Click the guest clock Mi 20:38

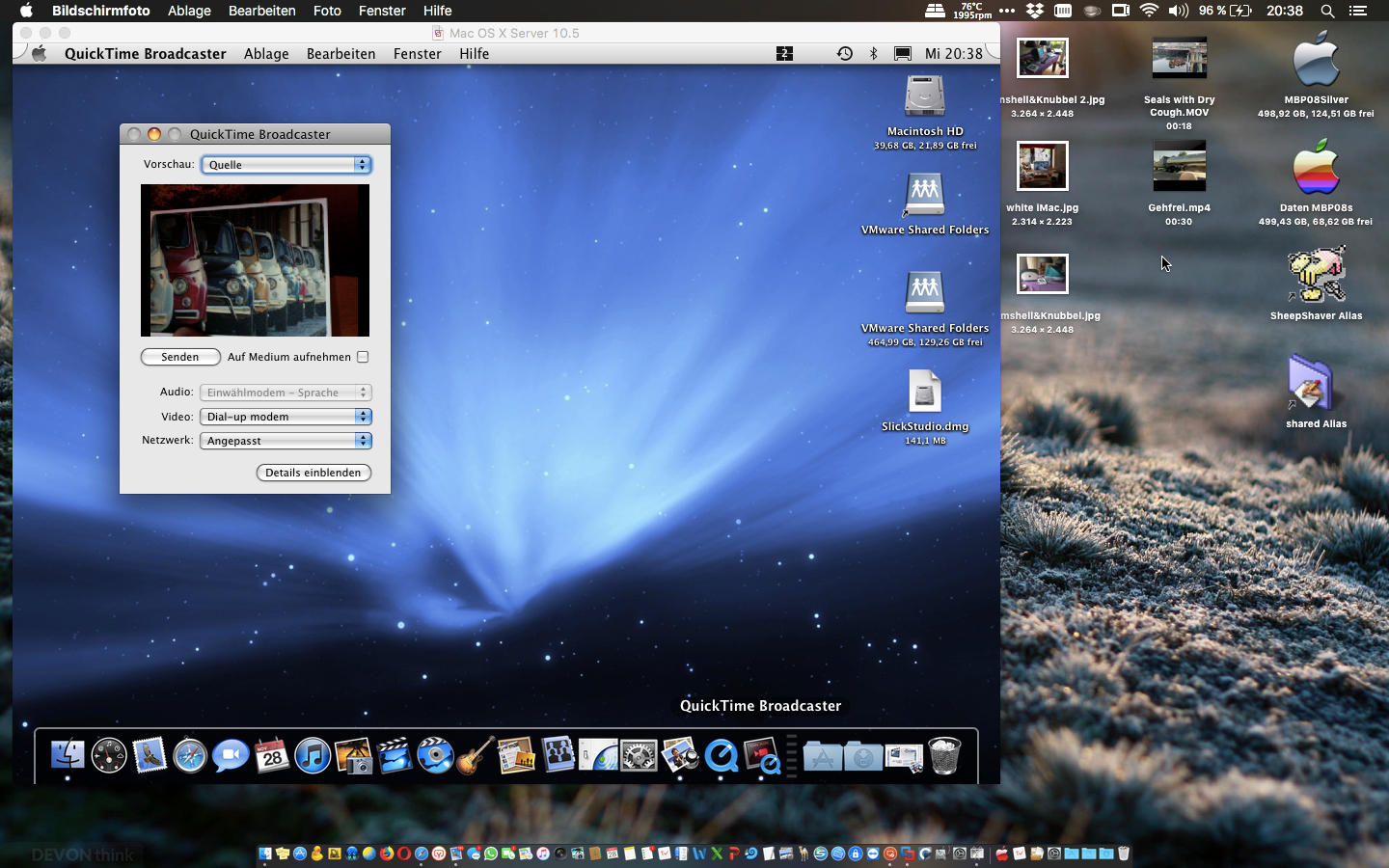click(x=954, y=54)
